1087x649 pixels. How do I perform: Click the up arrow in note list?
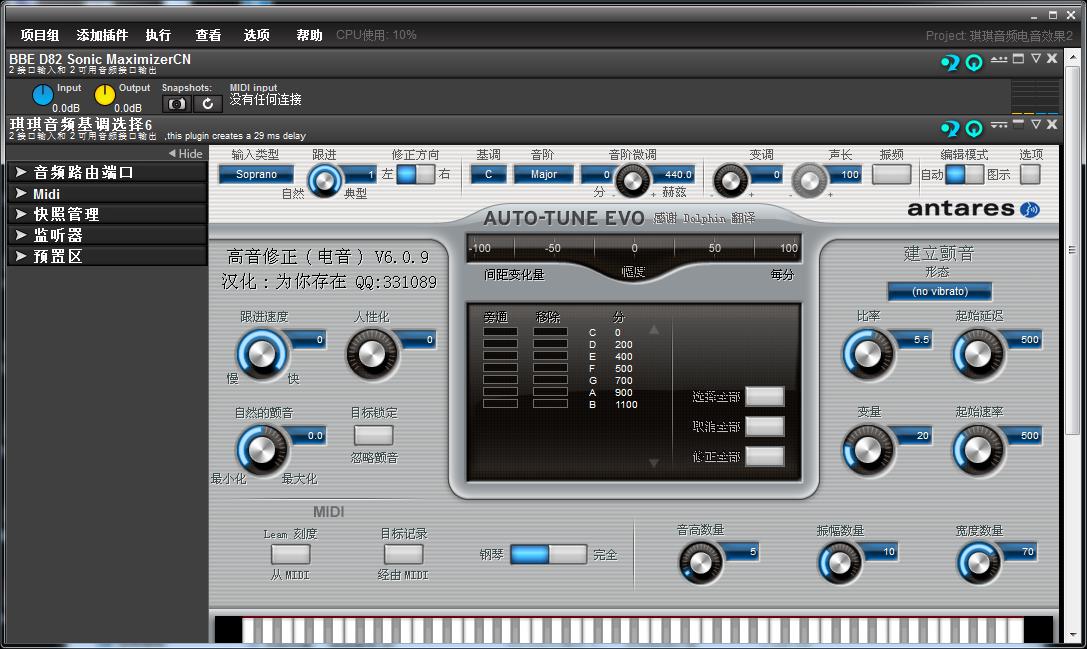pyautogui.click(x=653, y=330)
